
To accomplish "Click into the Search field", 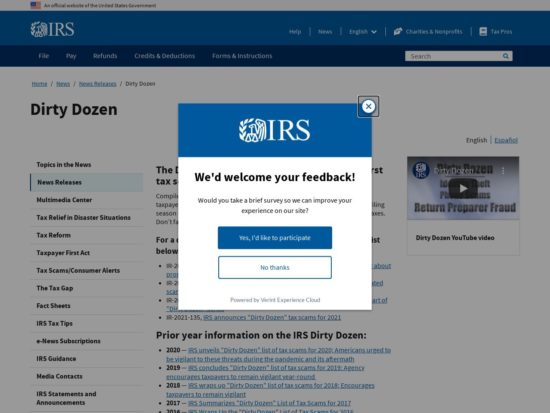I will coord(452,56).
